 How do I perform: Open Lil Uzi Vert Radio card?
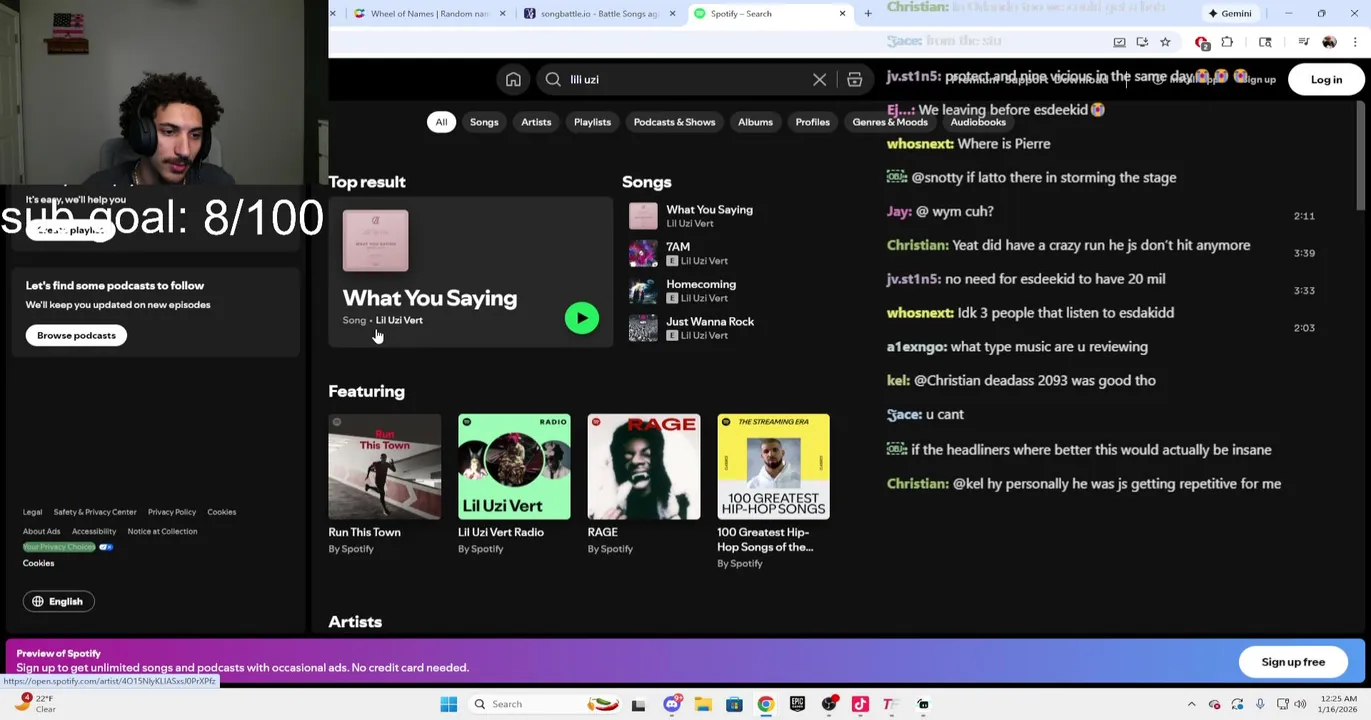tap(514, 485)
